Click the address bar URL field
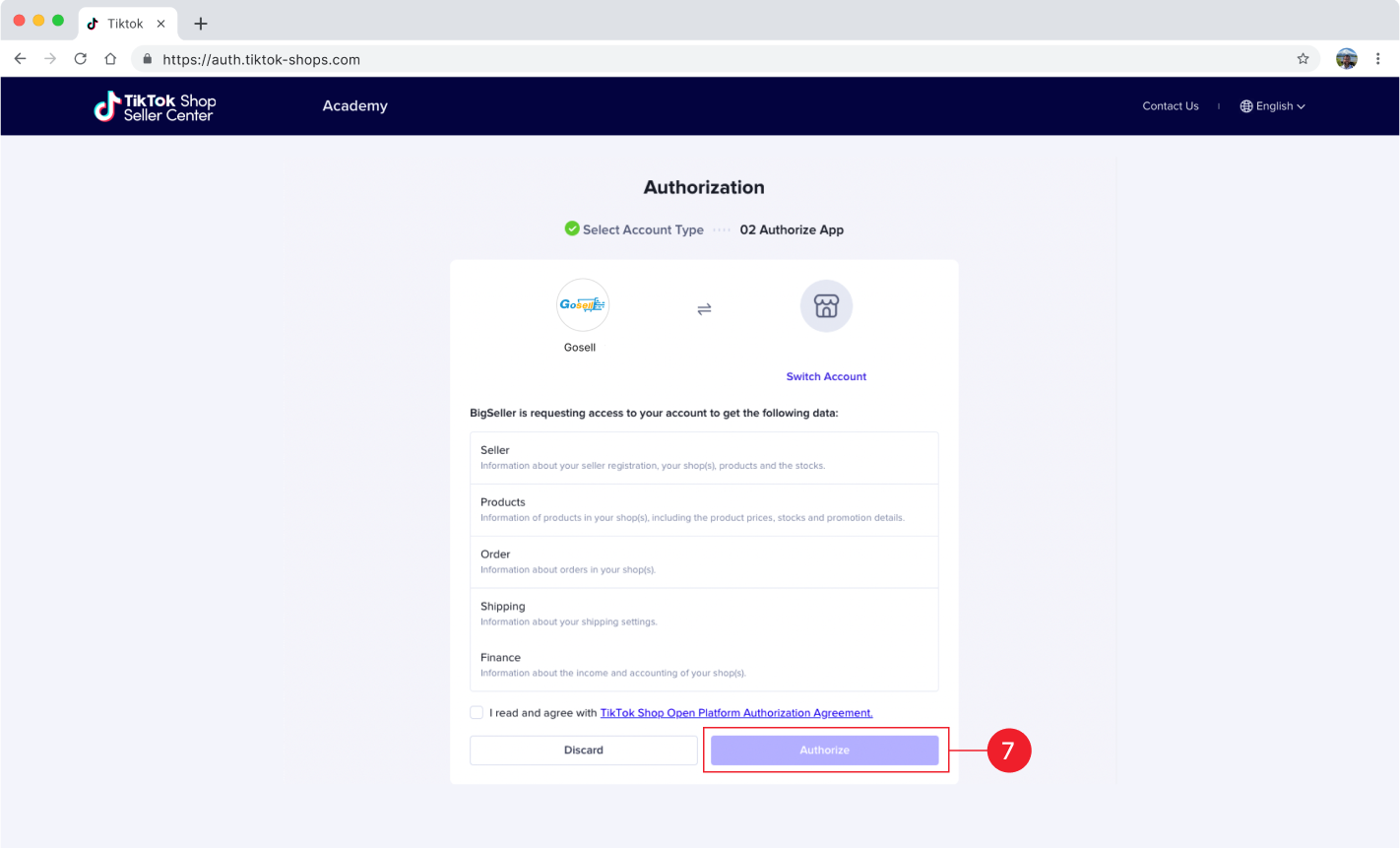1400x849 pixels. [x=727, y=59]
